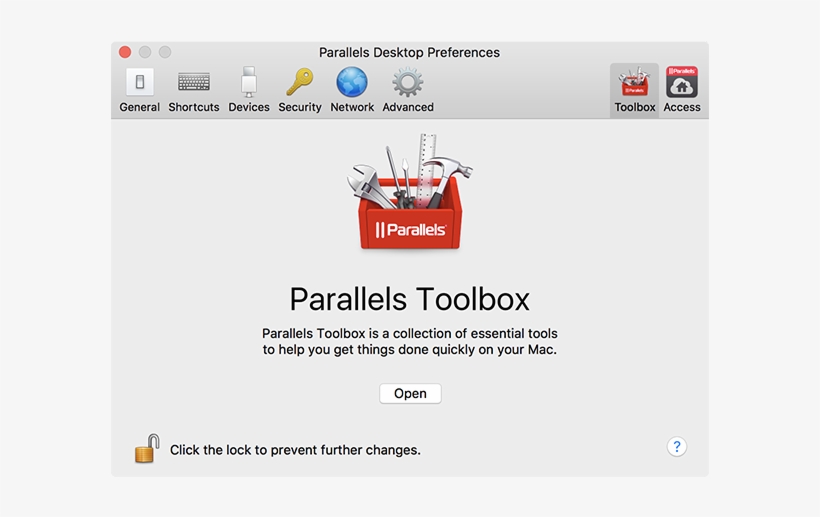Click the Parallels Desktop Preferences title
Image resolution: width=820 pixels, height=517 pixels.
[409, 52]
